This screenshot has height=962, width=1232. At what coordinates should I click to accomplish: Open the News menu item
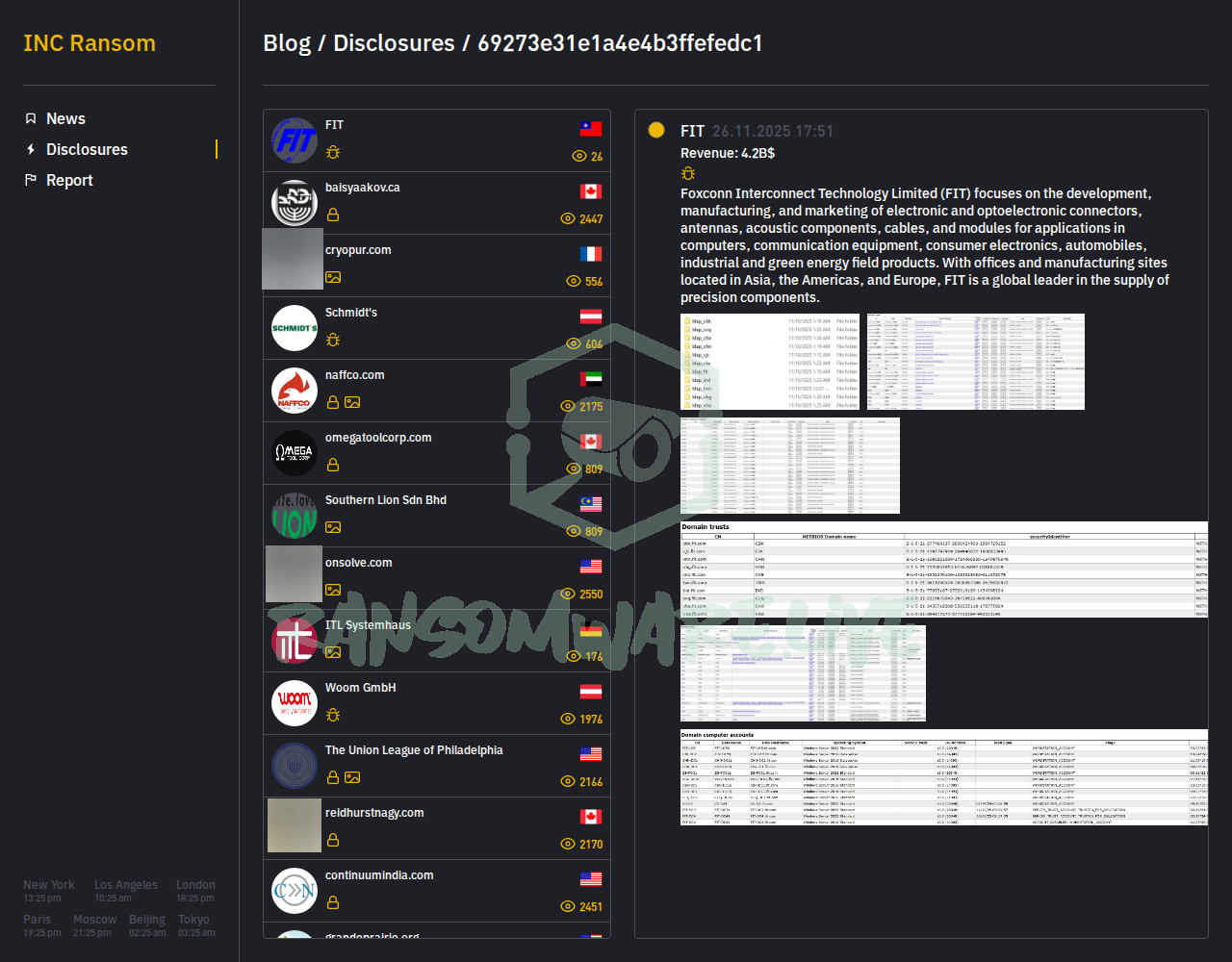pyautogui.click(x=65, y=118)
